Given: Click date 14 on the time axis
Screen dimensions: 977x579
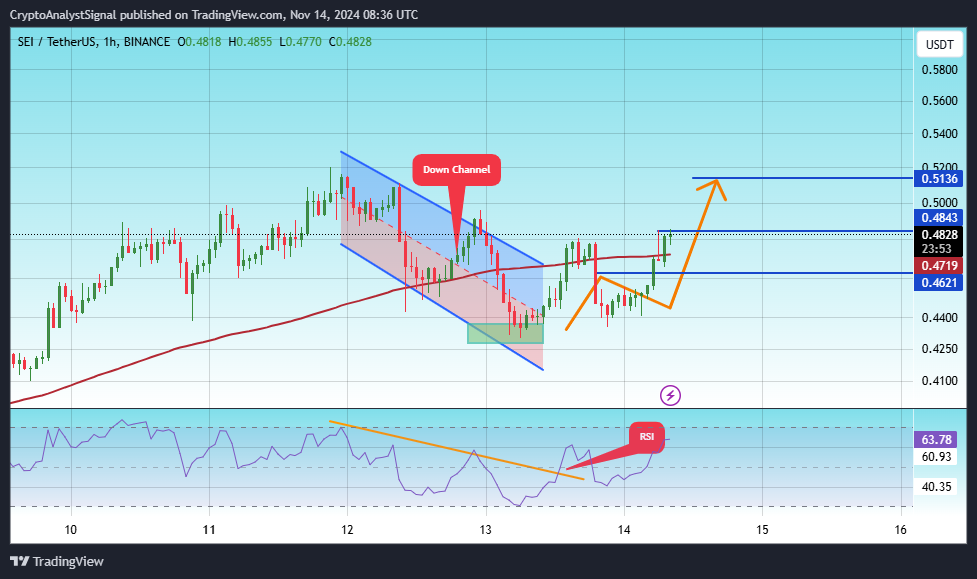Looking at the screenshot, I should tap(624, 530).
